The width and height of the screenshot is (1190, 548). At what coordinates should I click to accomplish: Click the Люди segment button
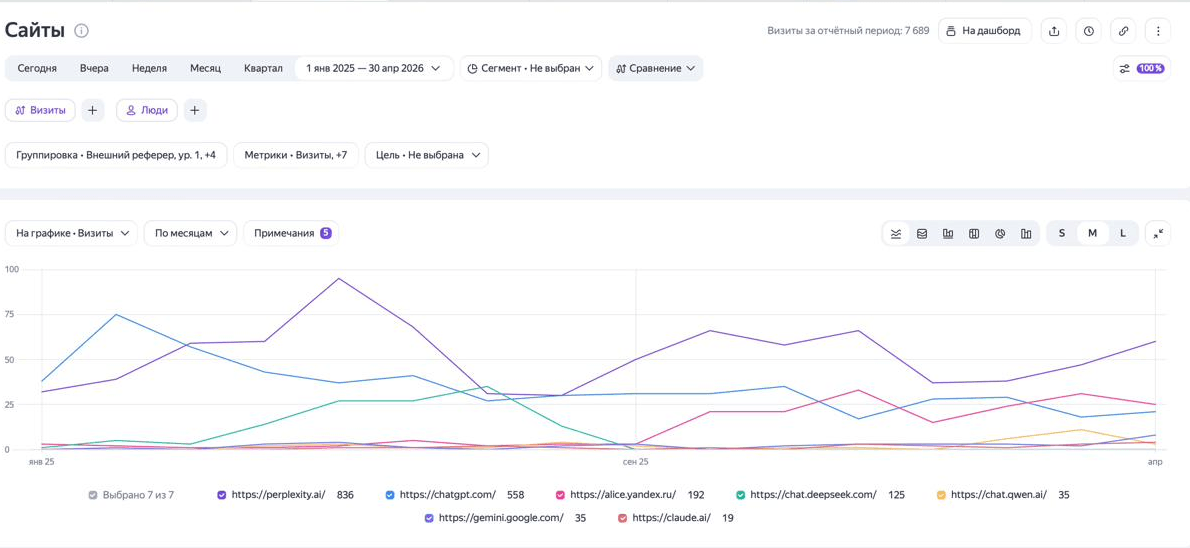click(x=147, y=110)
